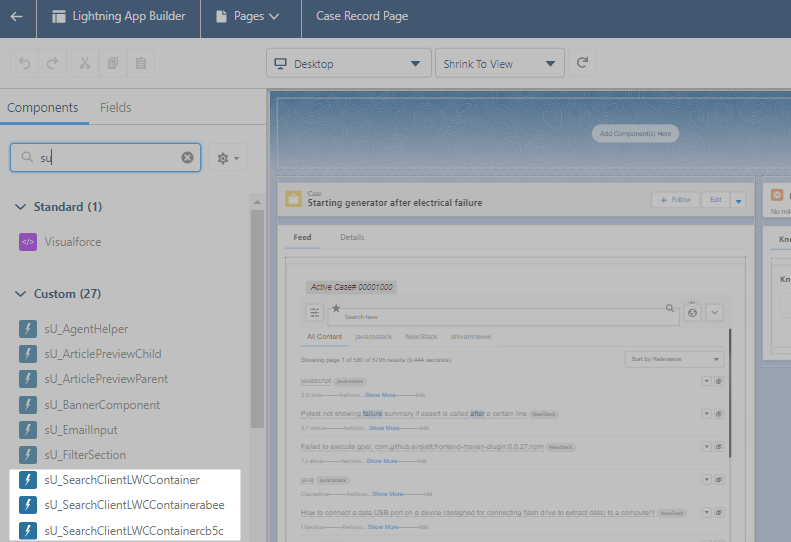Click the Paste clipboard icon
Viewport: 791px width, 542px height.
[x=141, y=63]
